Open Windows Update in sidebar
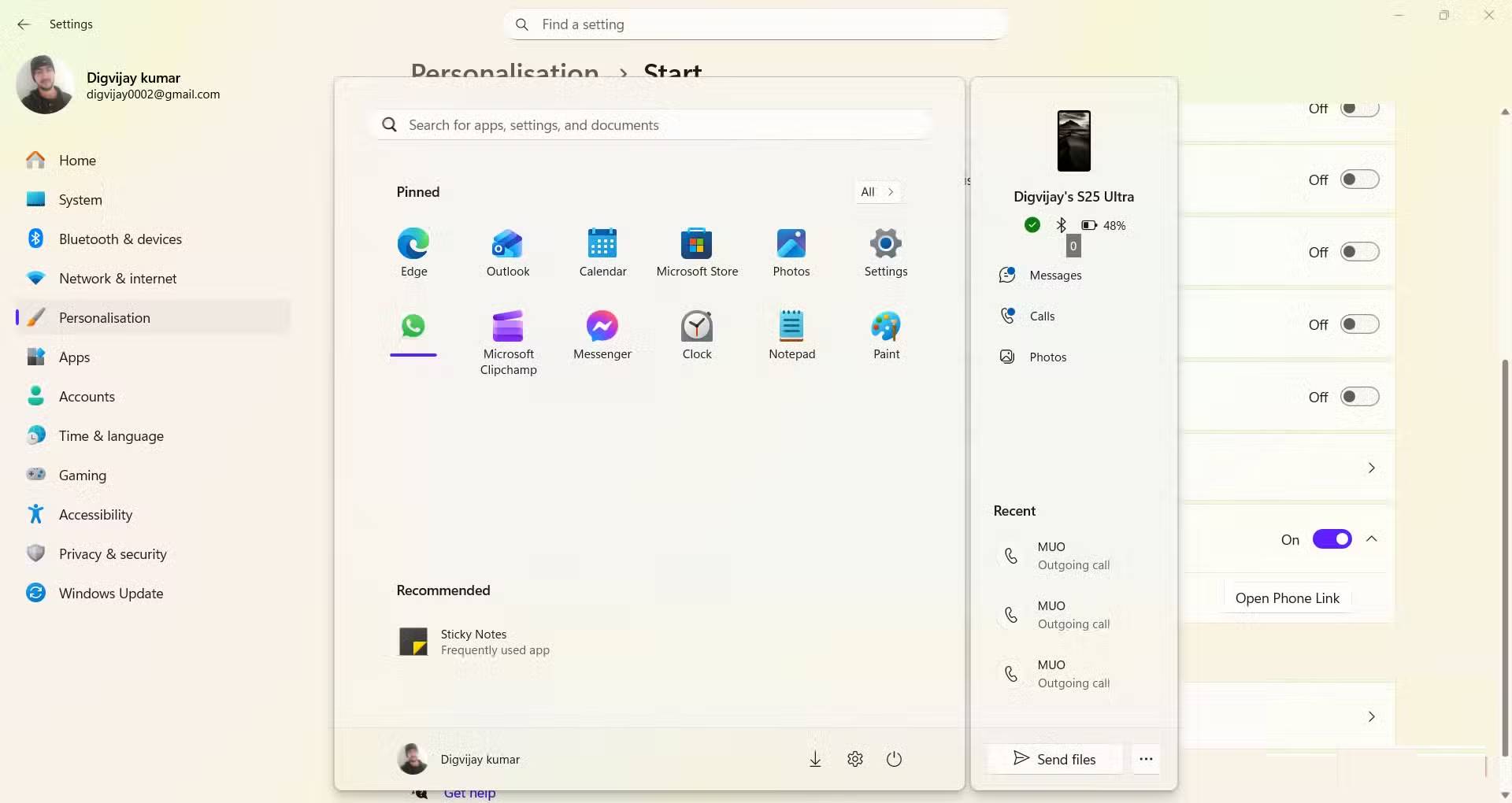 [x=154, y=593]
